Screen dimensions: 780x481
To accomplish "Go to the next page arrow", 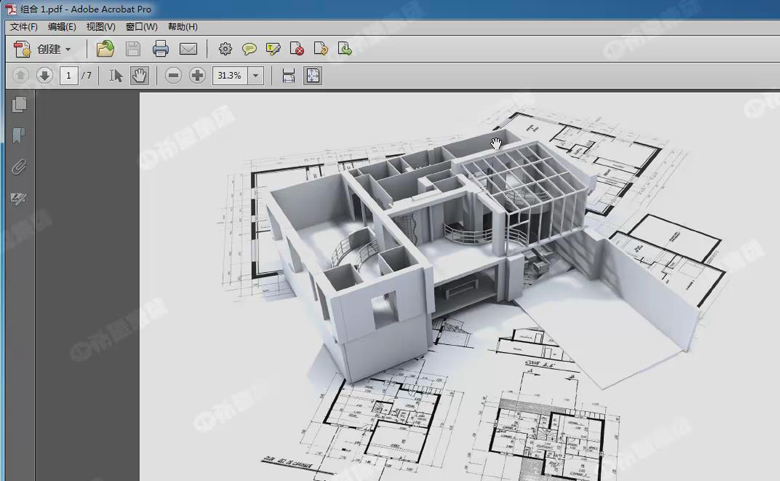I will (x=44, y=76).
